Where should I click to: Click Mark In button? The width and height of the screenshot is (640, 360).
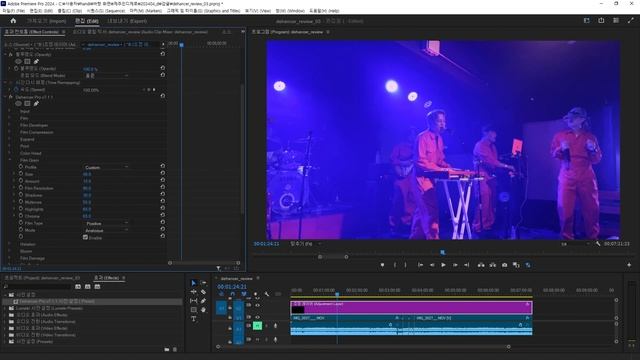[x=395, y=265]
